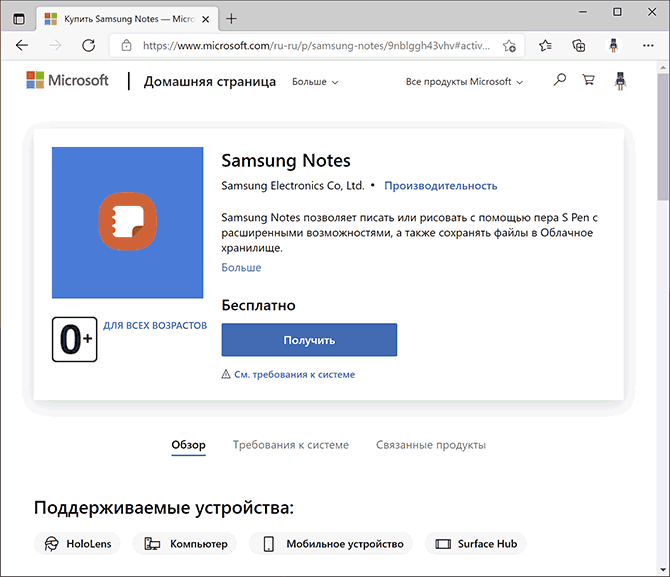Click the 0+ age rating badge
670x577 pixels.
coord(75,339)
